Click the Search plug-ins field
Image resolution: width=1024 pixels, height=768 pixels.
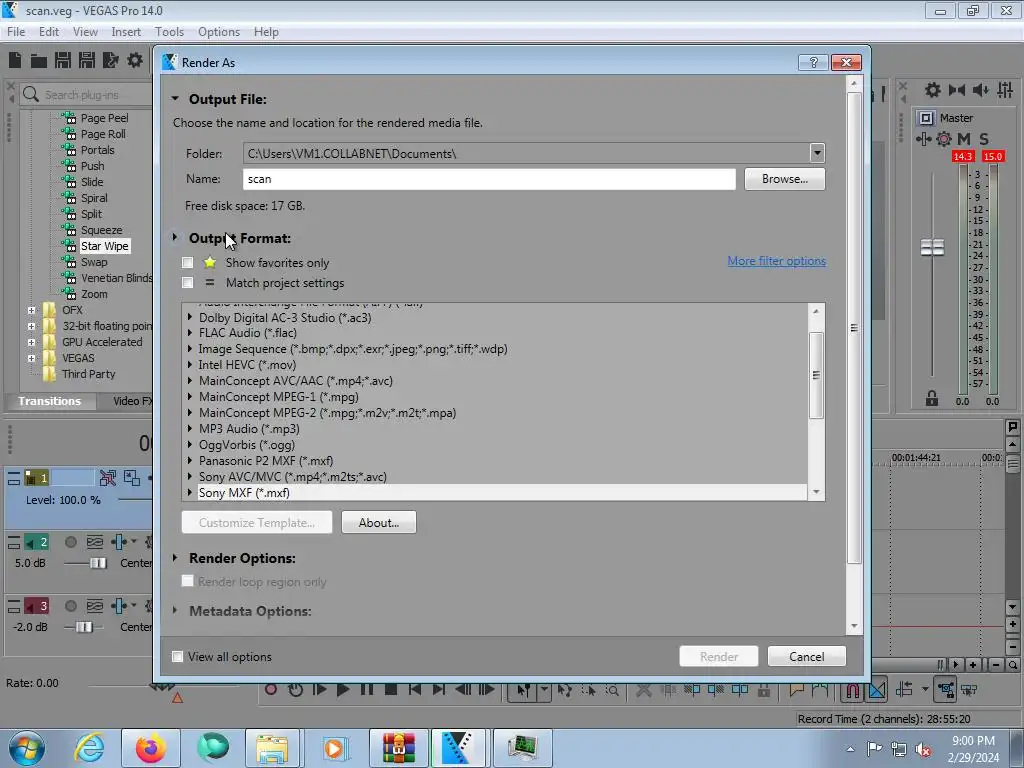click(86, 95)
